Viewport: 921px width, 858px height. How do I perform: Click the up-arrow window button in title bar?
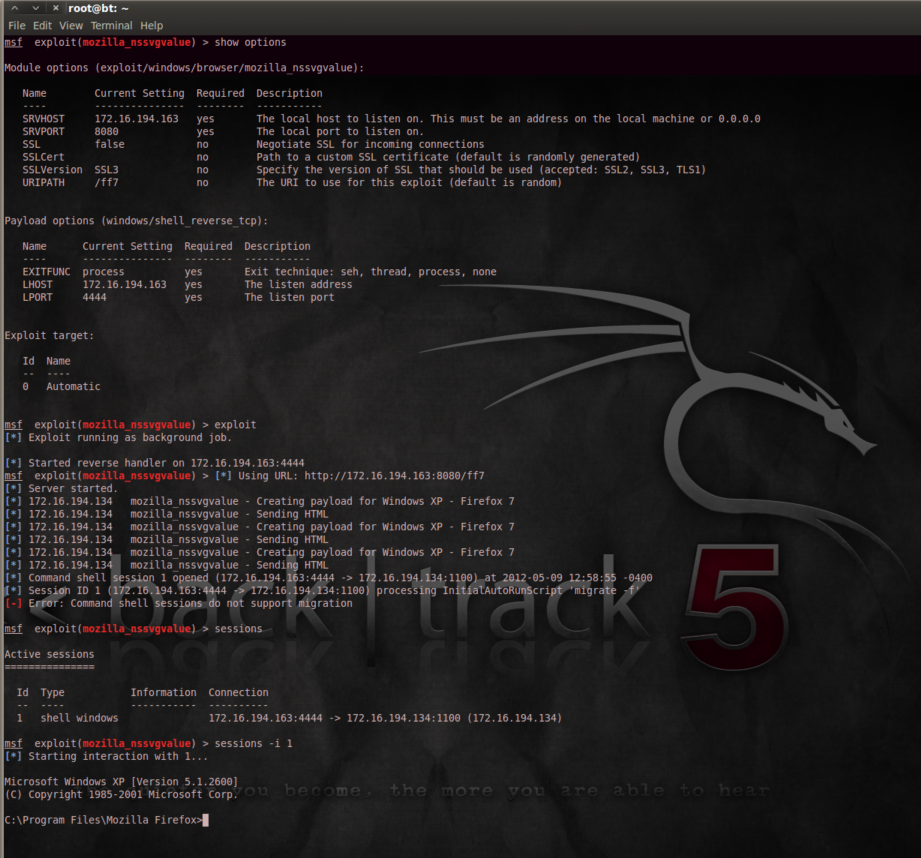(x=15, y=8)
